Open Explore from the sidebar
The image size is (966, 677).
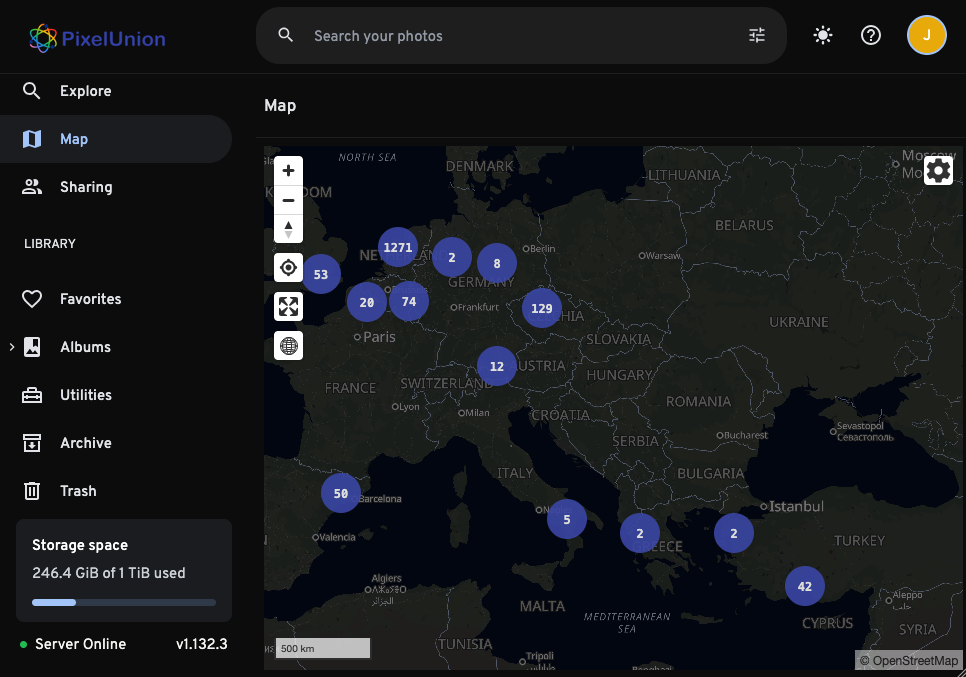coord(85,90)
